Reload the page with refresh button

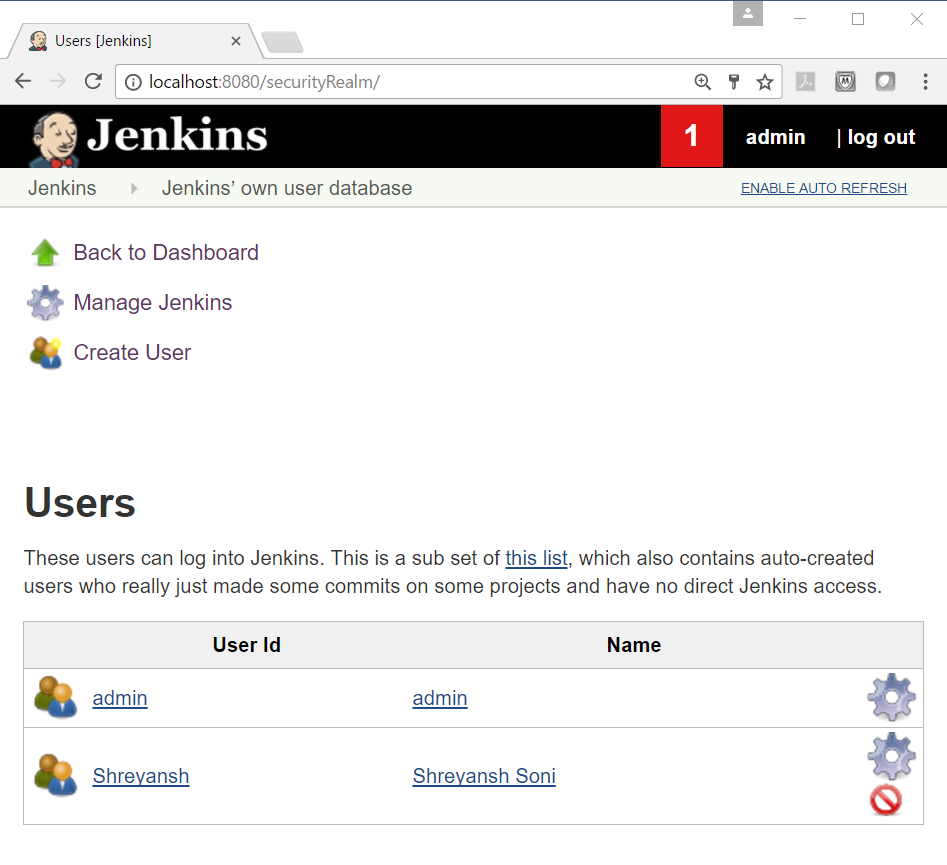[x=93, y=81]
